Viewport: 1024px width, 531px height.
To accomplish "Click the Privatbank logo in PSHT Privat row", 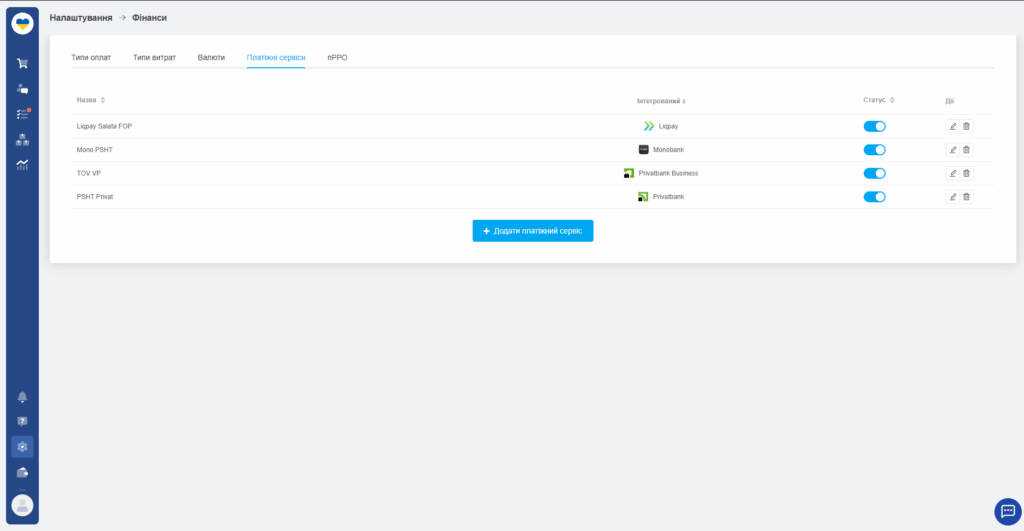I will (x=643, y=197).
